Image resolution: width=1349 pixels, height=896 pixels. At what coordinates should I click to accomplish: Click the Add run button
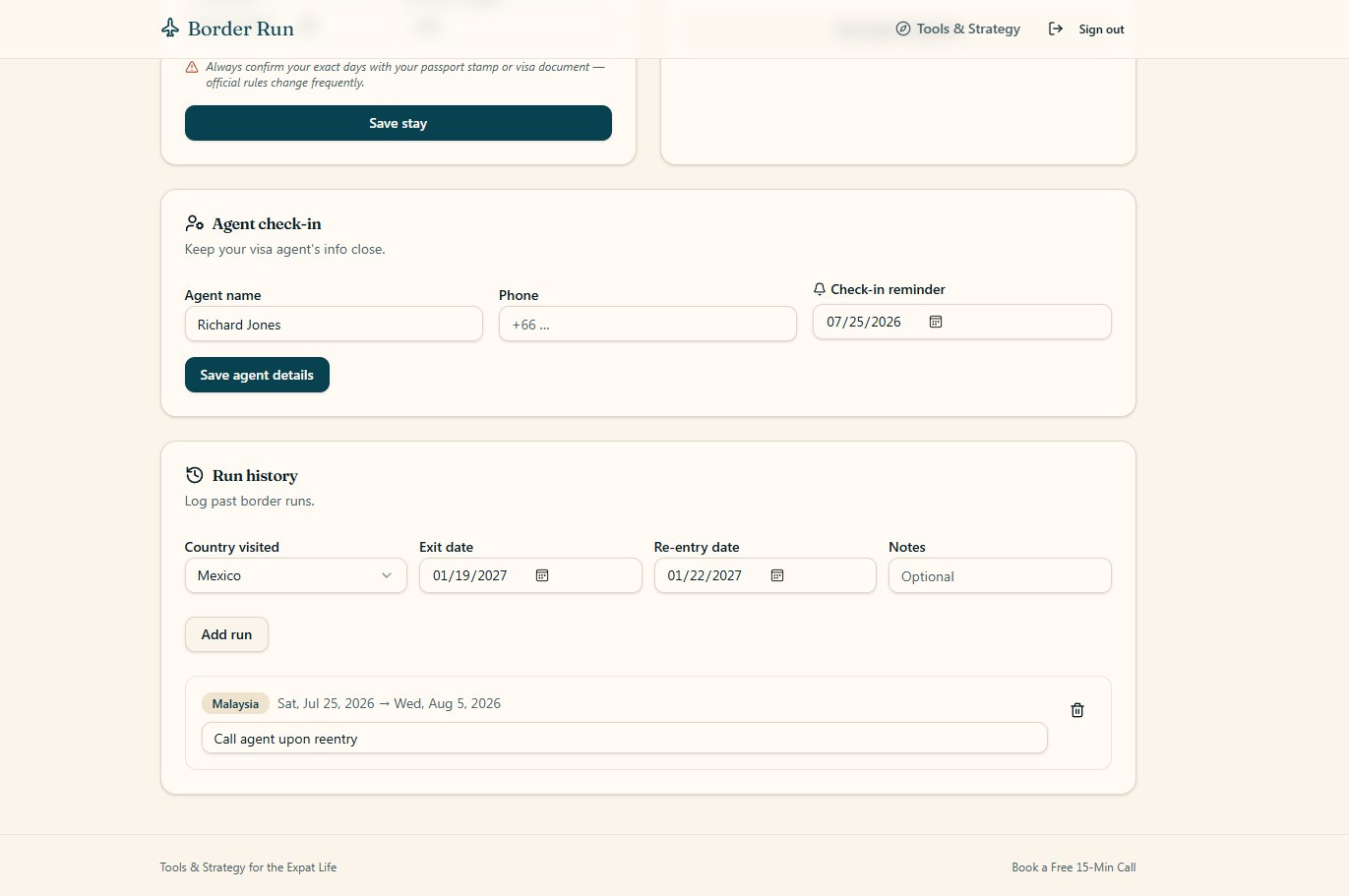tap(226, 634)
